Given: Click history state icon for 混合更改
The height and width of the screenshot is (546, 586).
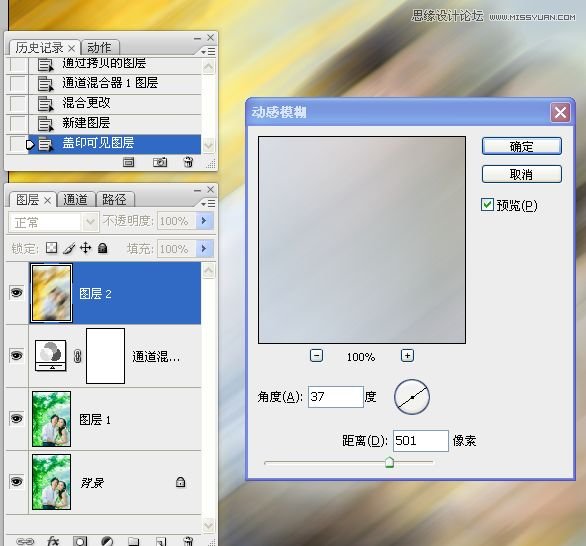Looking at the screenshot, I should pyautogui.click(x=46, y=104).
